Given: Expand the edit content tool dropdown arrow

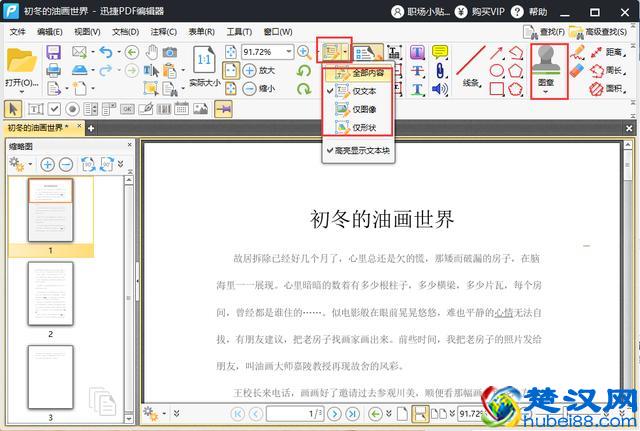Looking at the screenshot, I should 345,52.
